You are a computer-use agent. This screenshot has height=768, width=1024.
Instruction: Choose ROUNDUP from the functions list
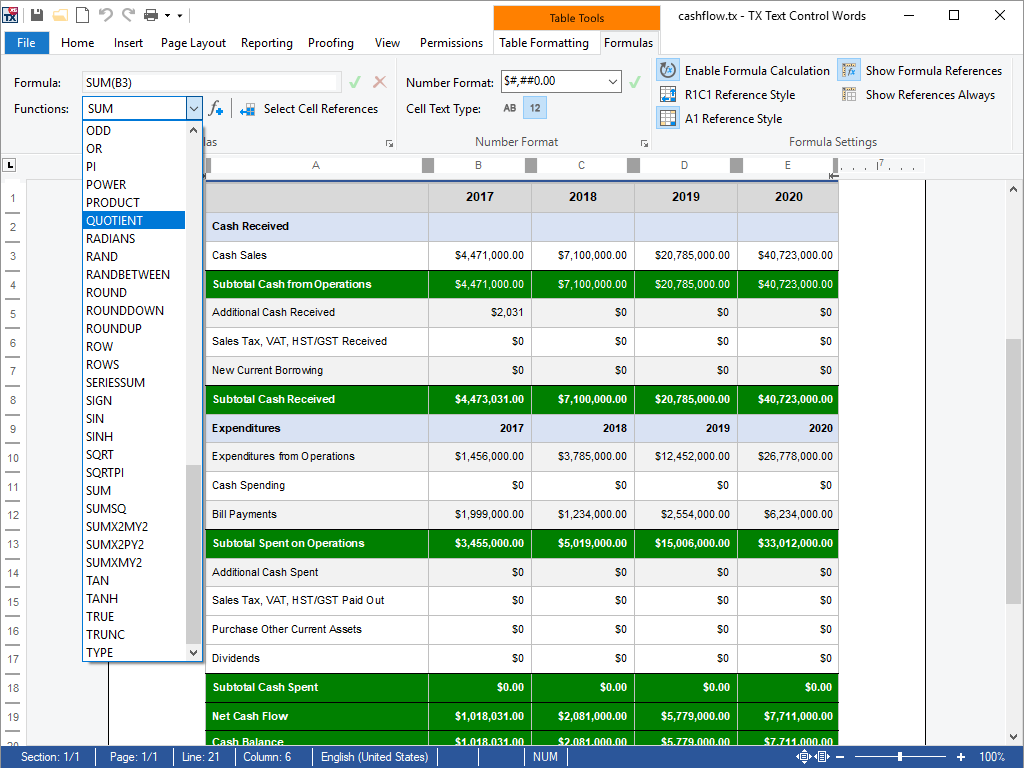pos(113,328)
